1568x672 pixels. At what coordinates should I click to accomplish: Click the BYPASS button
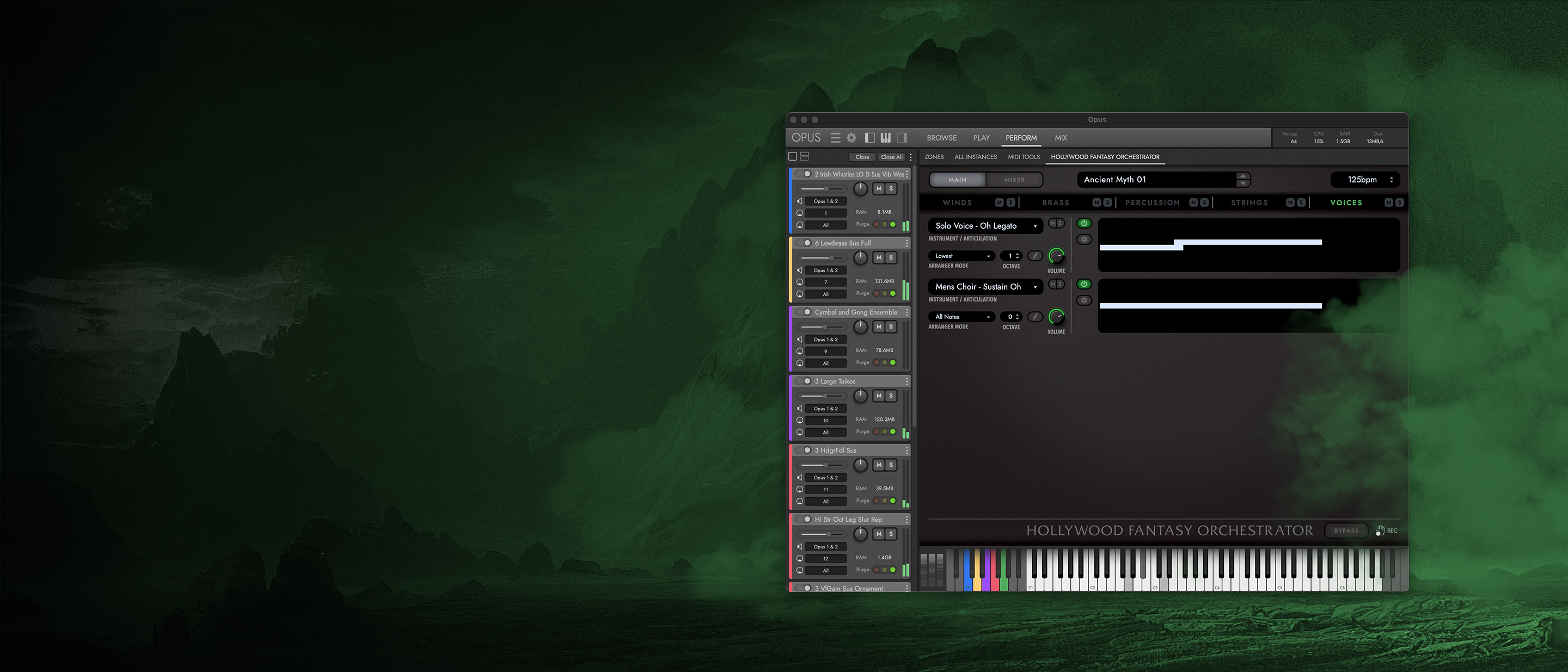[x=1346, y=531]
